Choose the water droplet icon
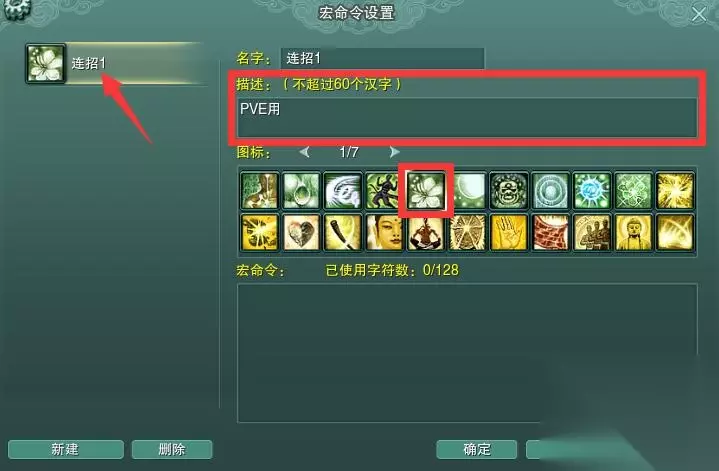719x471 pixels. [301, 190]
